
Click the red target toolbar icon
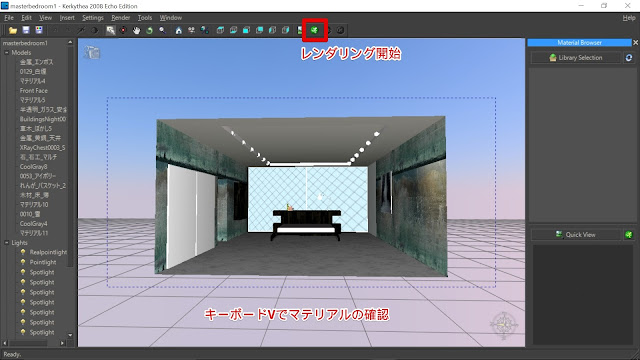pyautogui.click(x=123, y=30)
